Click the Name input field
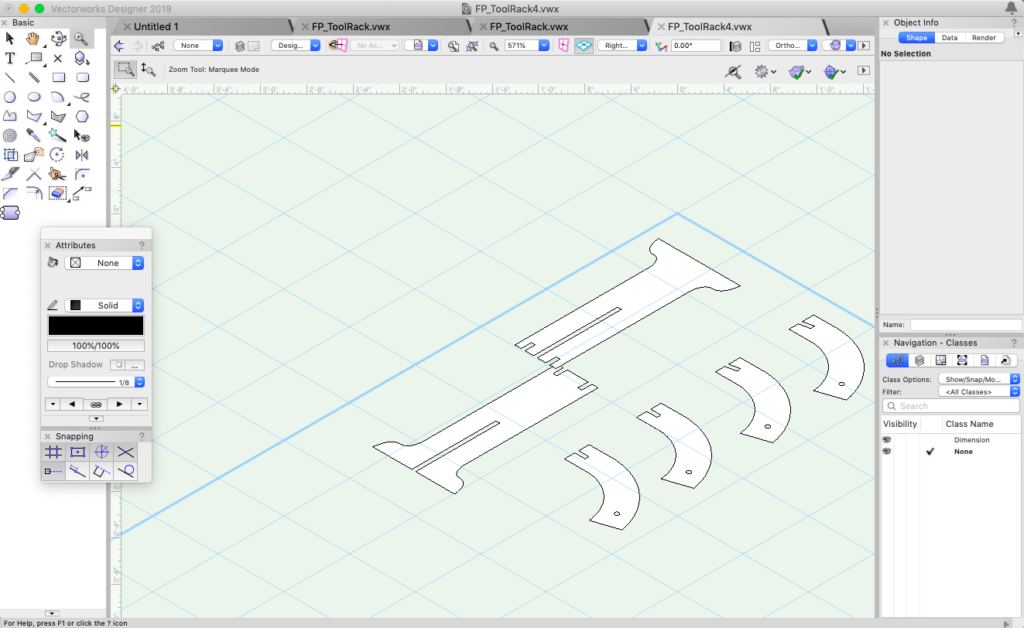The width and height of the screenshot is (1024, 628). (x=965, y=324)
